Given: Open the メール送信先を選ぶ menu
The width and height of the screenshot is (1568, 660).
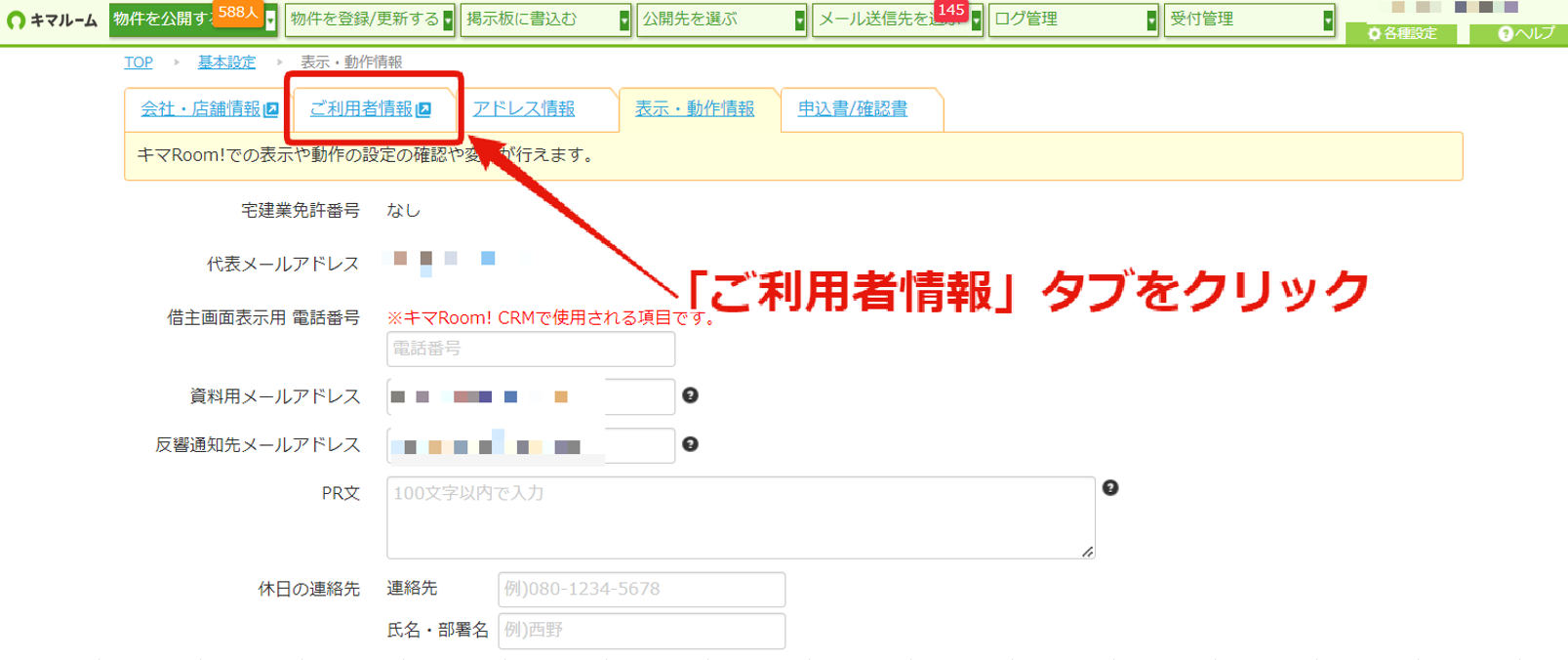Looking at the screenshot, I should pyautogui.click(x=897, y=20).
